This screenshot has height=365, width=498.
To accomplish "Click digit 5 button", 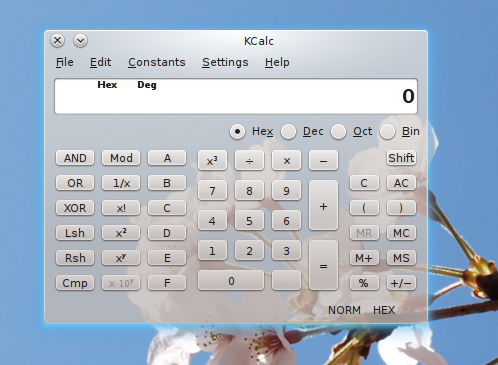I will point(249,220).
